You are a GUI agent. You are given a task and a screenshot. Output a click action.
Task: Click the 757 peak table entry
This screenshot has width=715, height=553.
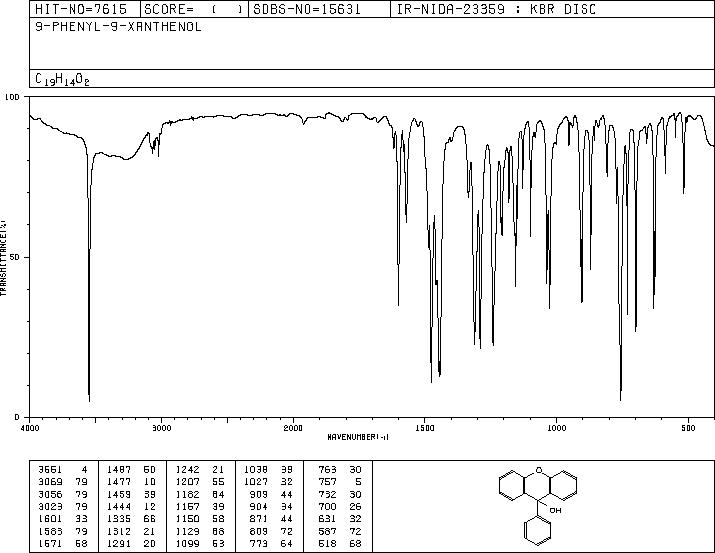pyautogui.click(x=340, y=481)
